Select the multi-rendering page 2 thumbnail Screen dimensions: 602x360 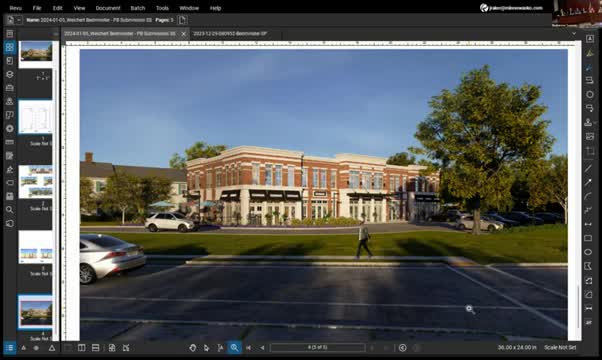(35, 182)
